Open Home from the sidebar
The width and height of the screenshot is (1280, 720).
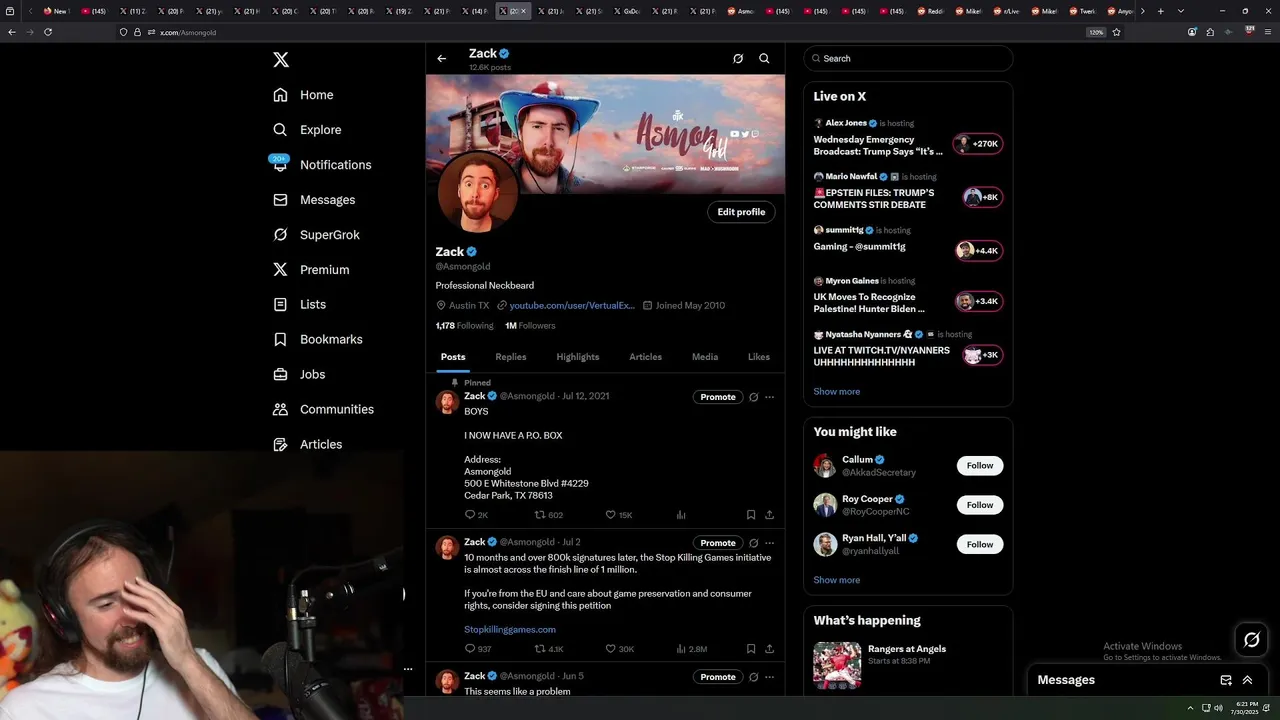pyautogui.click(x=303, y=95)
